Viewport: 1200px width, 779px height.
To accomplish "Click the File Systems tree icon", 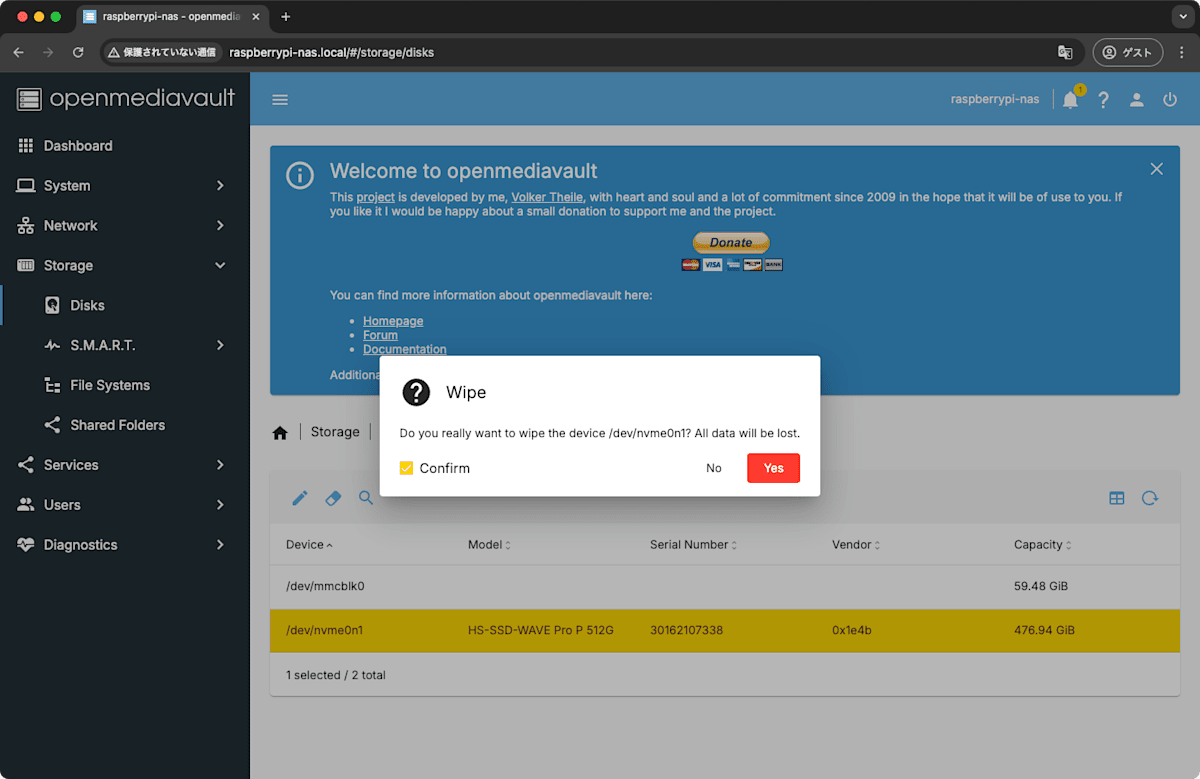I will [53, 385].
